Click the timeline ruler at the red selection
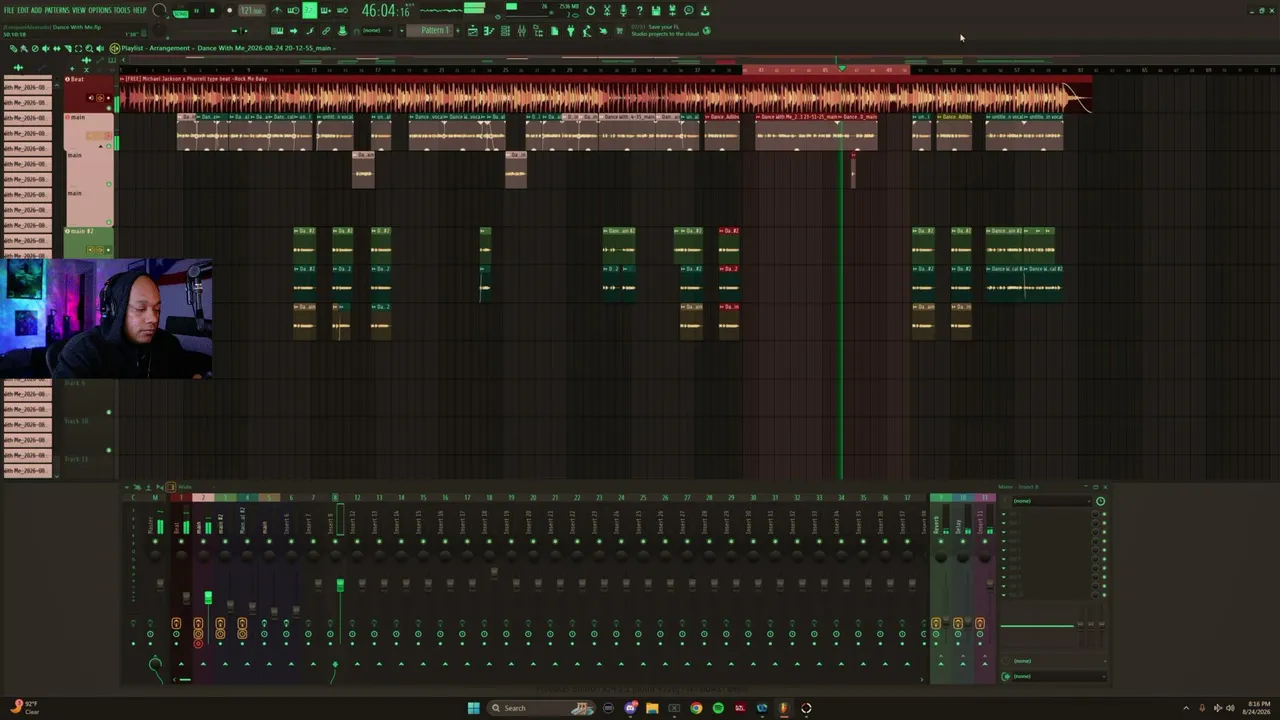This screenshot has height=720, width=1280. (x=825, y=70)
